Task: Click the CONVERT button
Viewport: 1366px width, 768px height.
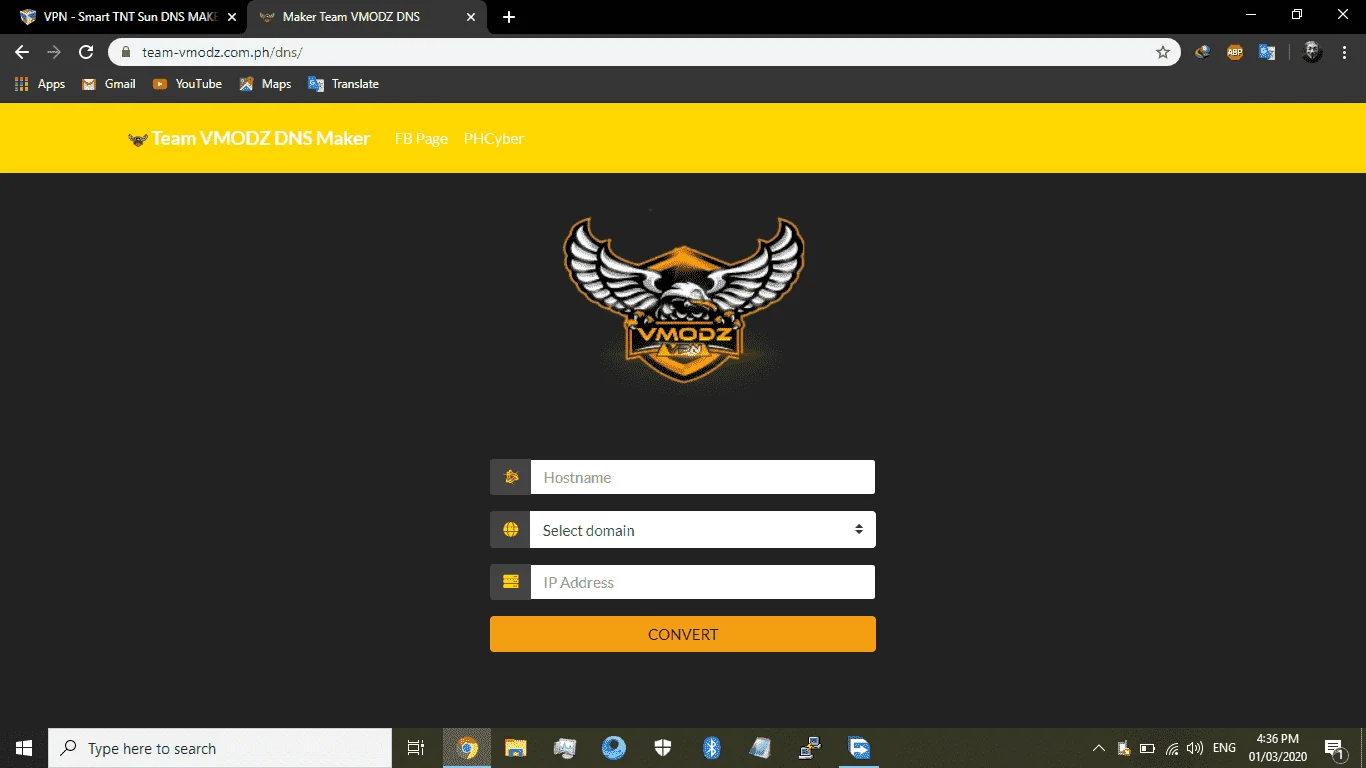Action: point(683,634)
